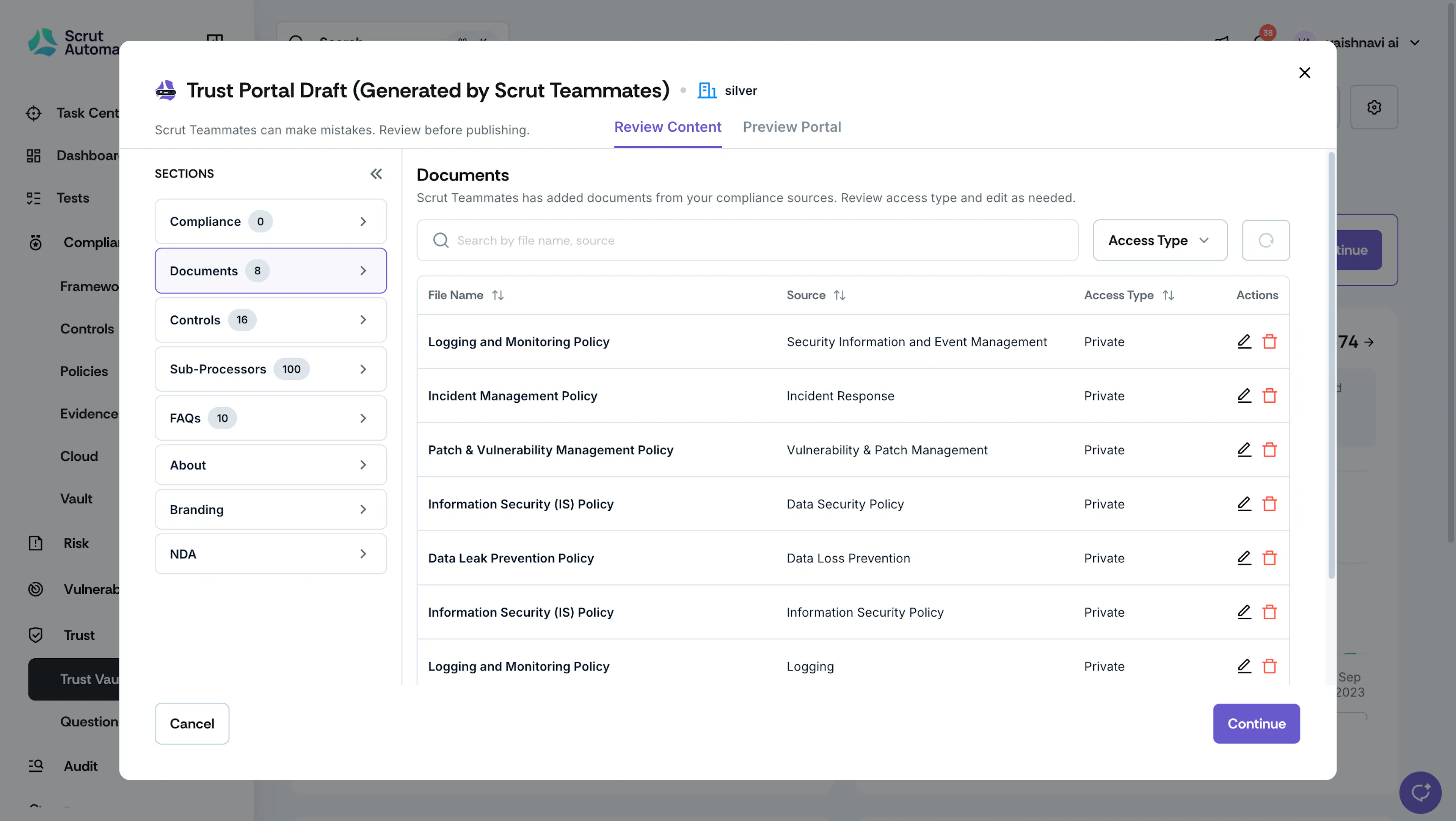Expand the Sub-Processors section
This screenshot has height=821, width=1456.
(x=271, y=369)
